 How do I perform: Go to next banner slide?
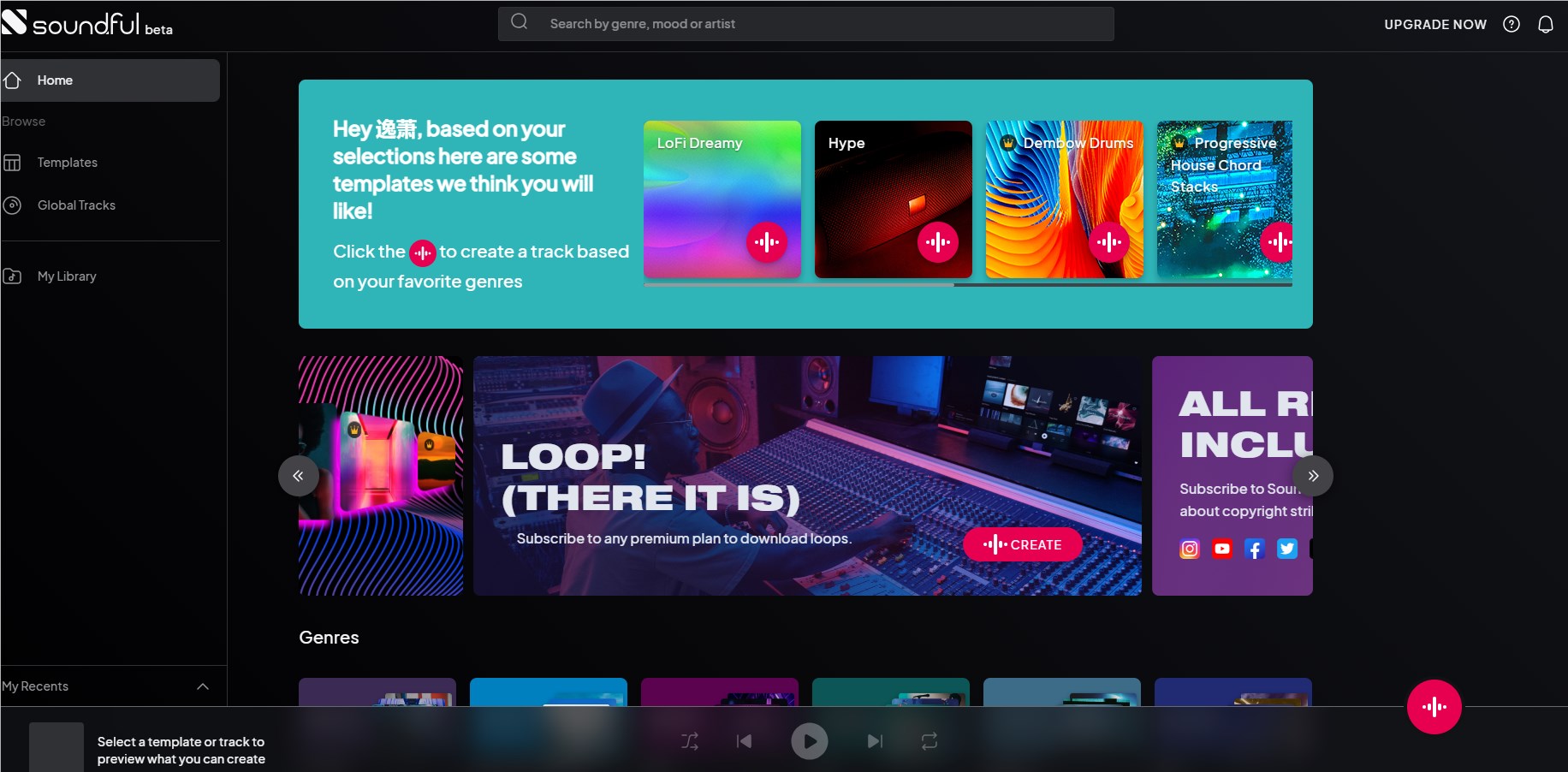tap(1312, 476)
